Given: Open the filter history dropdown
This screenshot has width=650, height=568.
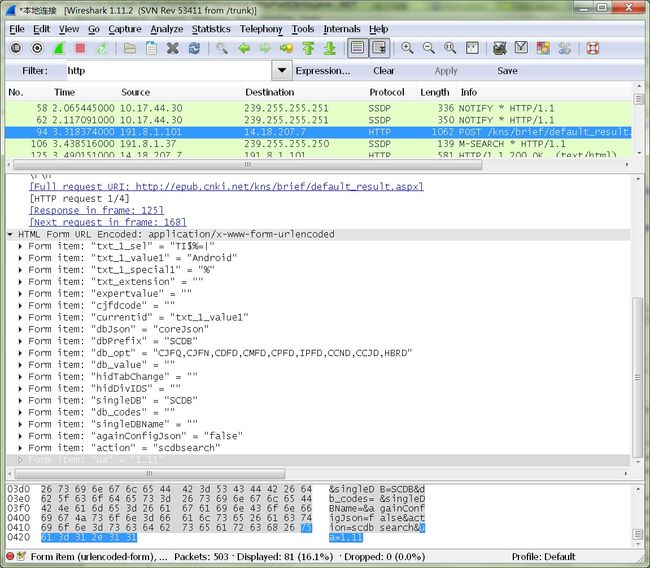Looking at the screenshot, I should click(x=282, y=70).
